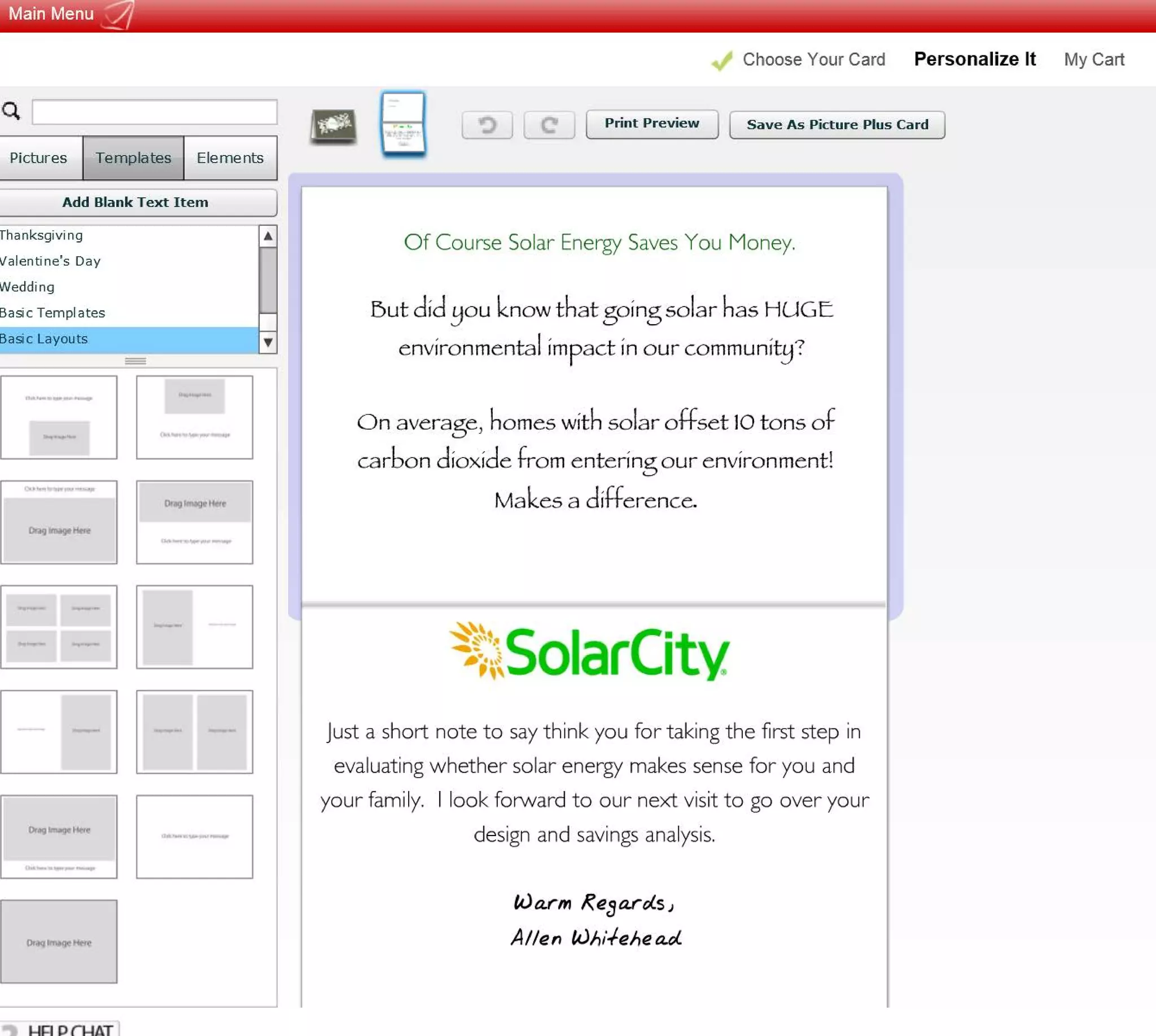
Task: Click the search input field
Action: coord(154,112)
